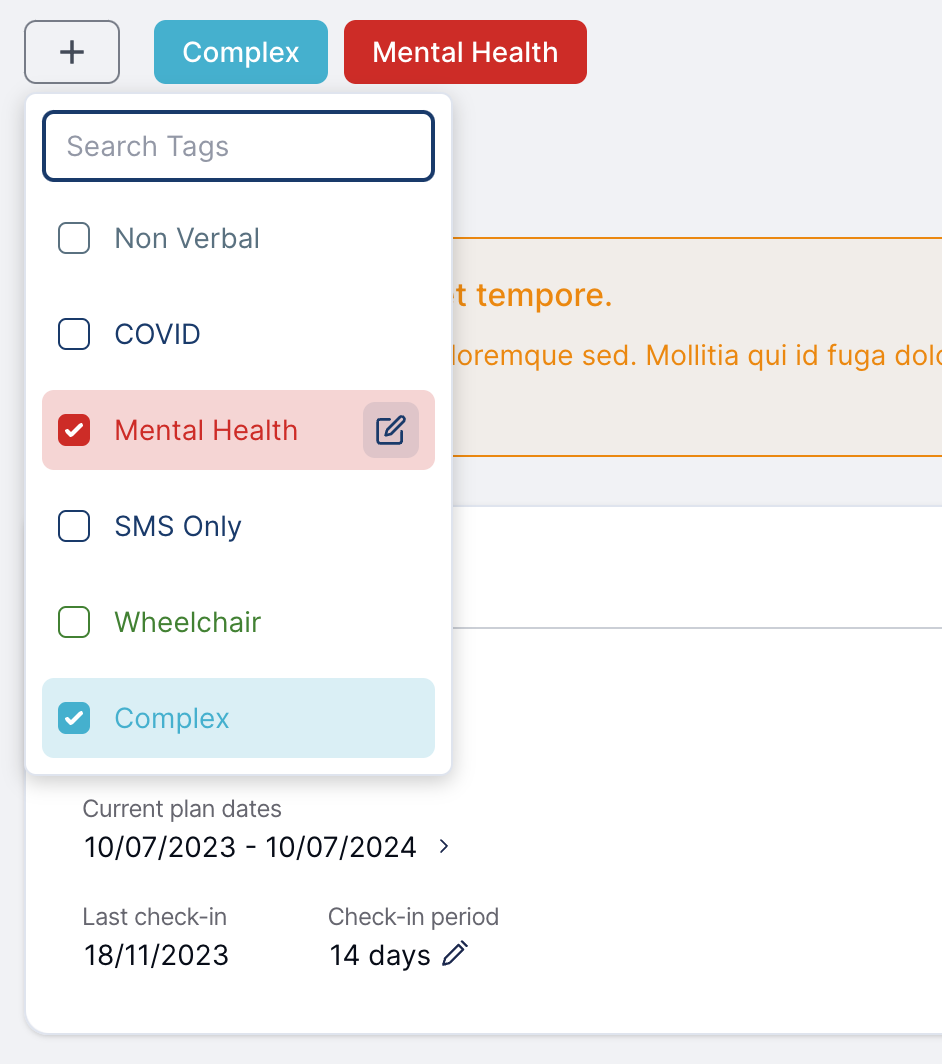942x1064 pixels.
Task: Click the Search Tags input field
Action: (238, 147)
